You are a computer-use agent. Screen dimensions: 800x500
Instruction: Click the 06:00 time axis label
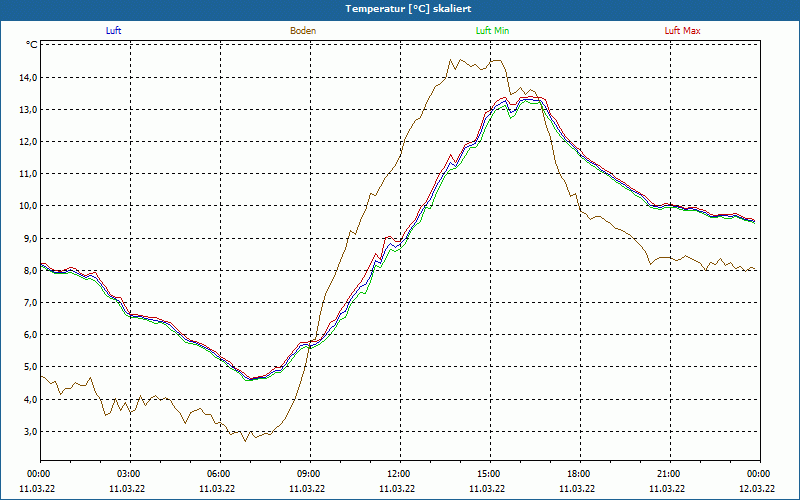pos(218,474)
